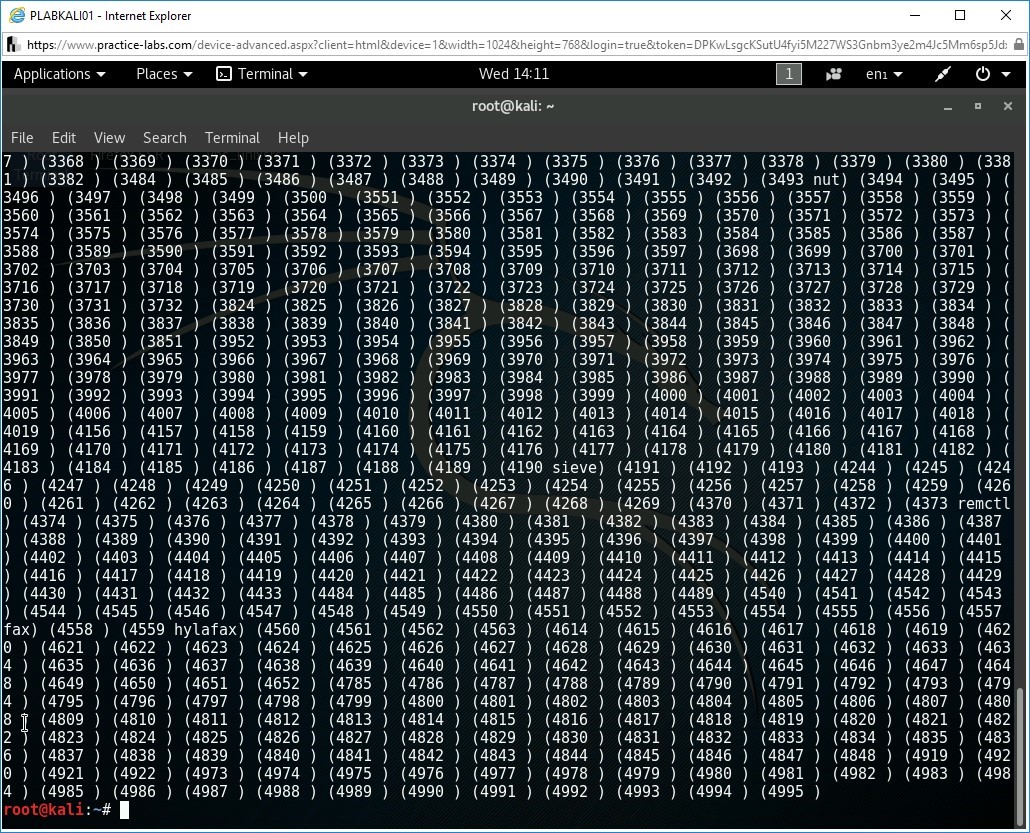Viewport: 1030px width, 833px height.
Task: Click the '(3500 )' entry
Action: (313, 198)
